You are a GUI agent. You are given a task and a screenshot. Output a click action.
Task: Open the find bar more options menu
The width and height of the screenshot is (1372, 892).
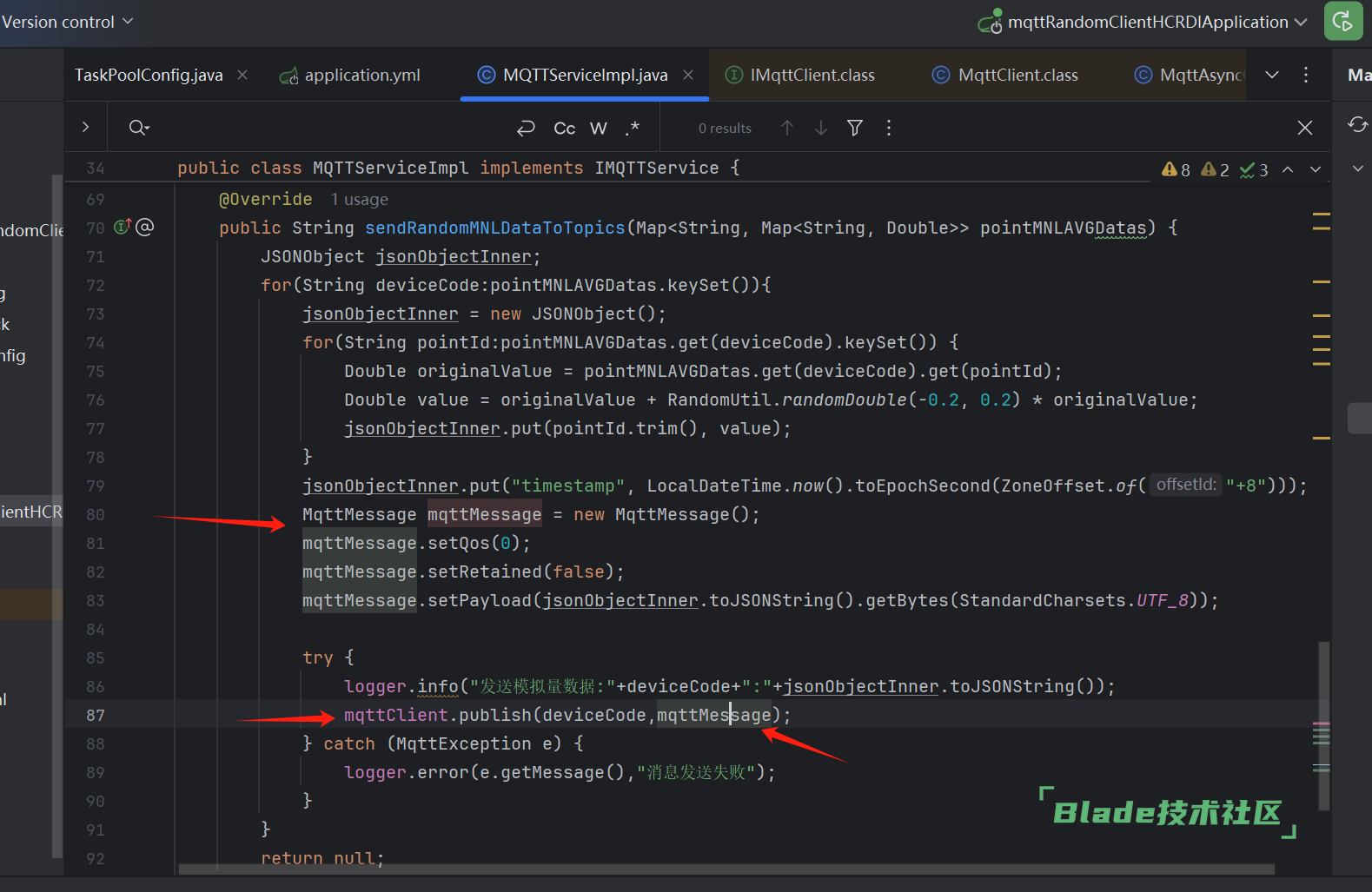click(x=888, y=129)
